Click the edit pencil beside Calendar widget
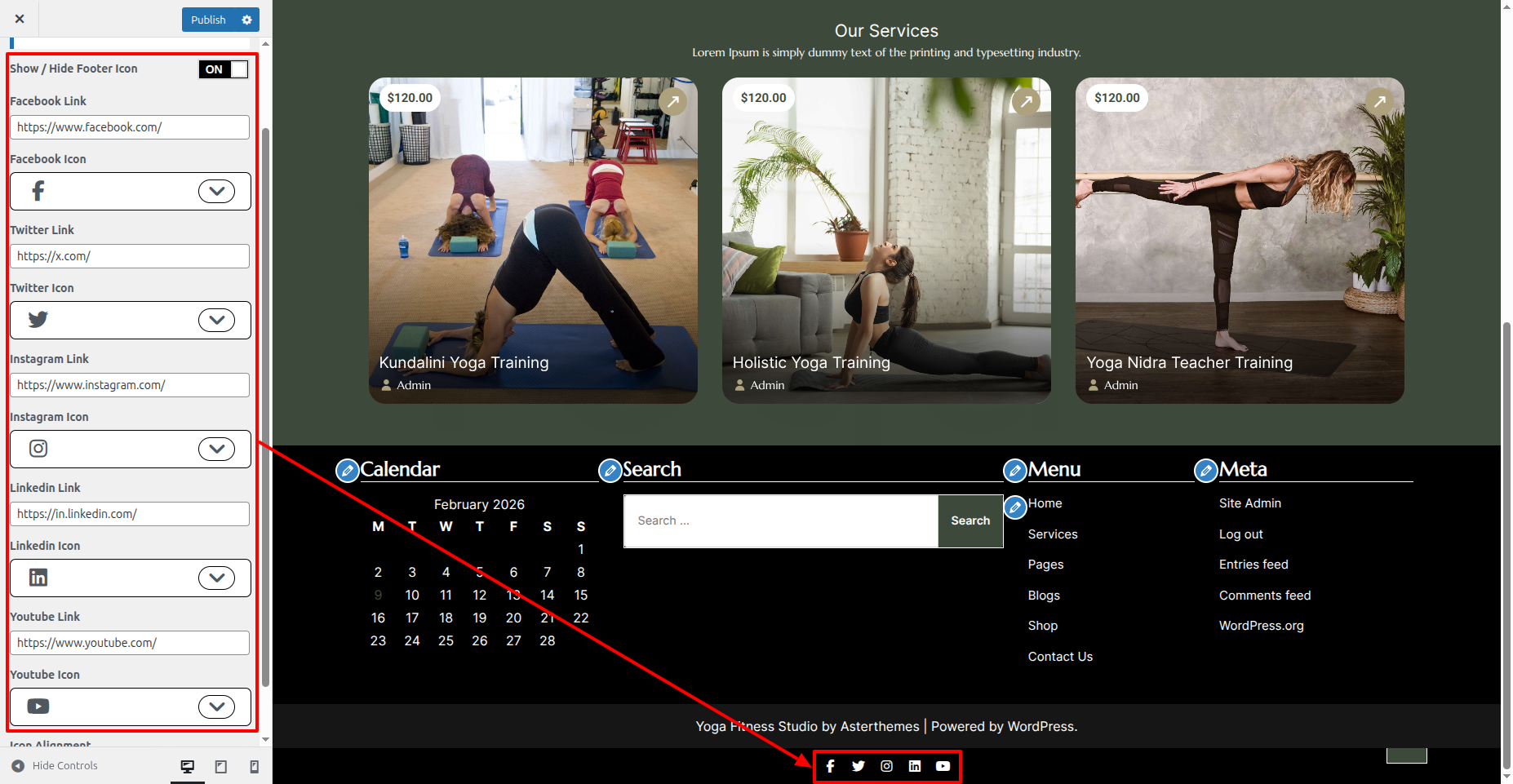Screen dimensions: 1513x784 click(x=348, y=470)
